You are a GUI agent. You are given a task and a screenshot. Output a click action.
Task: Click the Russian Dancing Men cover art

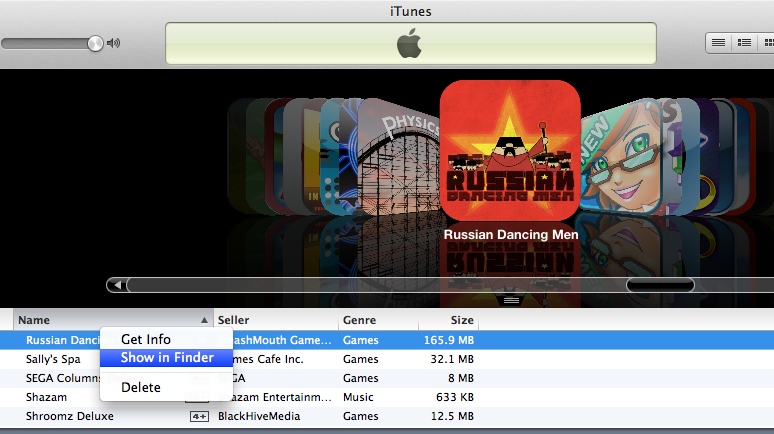pos(510,150)
